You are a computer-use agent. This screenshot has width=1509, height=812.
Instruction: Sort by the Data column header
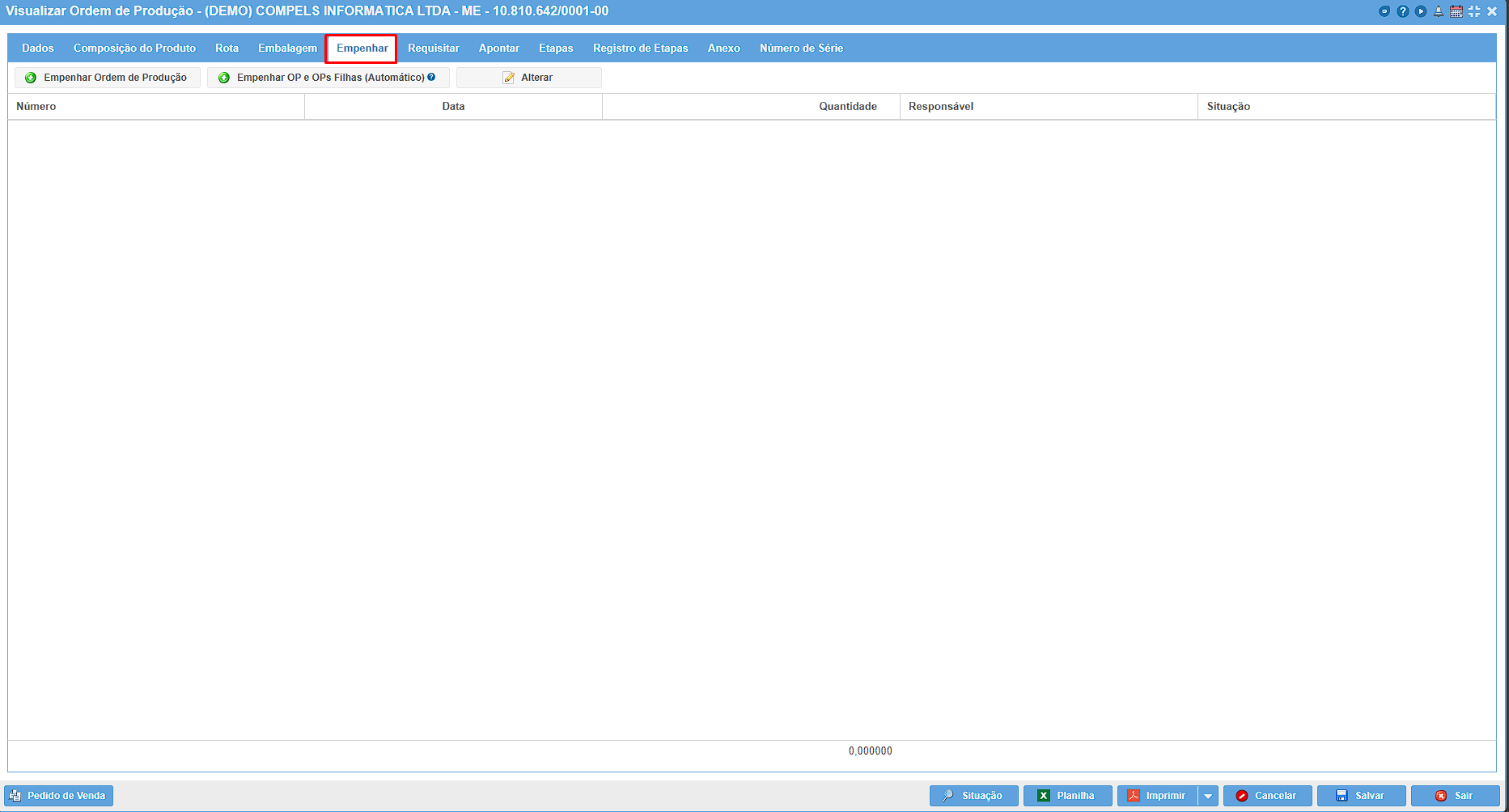tap(453, 107)
